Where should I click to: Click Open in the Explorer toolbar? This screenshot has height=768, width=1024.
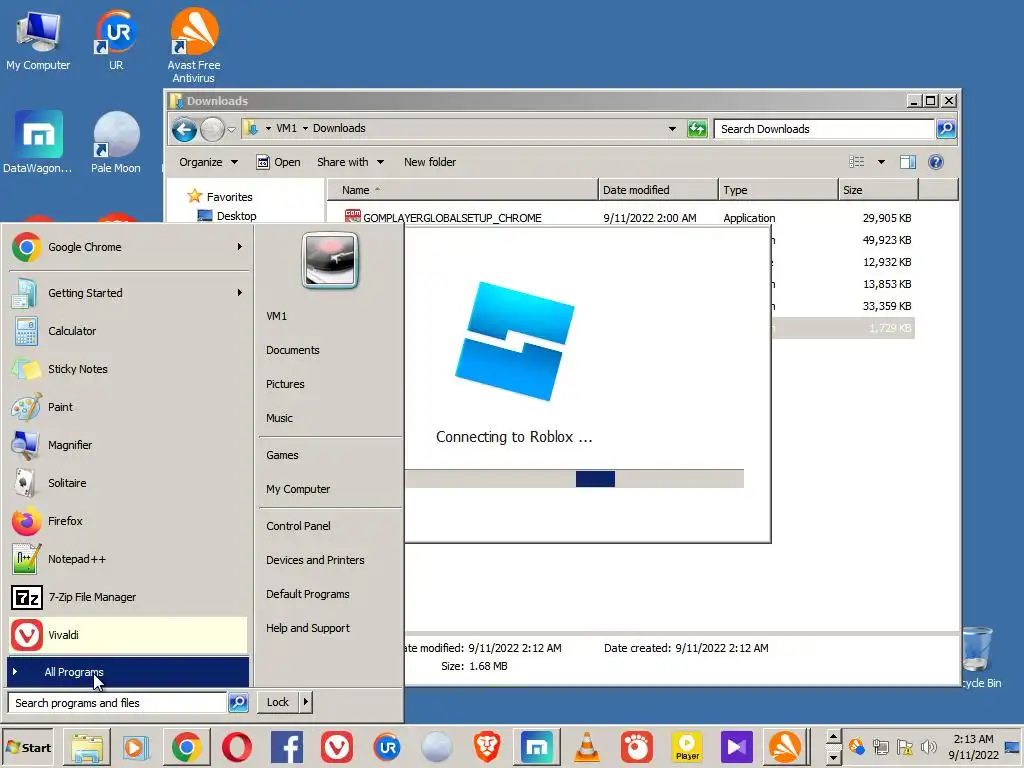coord(278,162)
